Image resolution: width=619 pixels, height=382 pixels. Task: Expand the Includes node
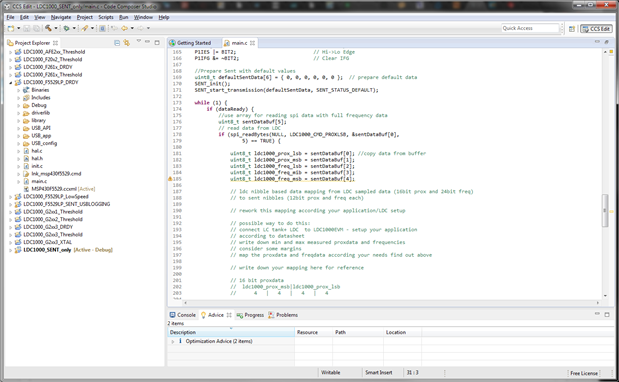18,97
